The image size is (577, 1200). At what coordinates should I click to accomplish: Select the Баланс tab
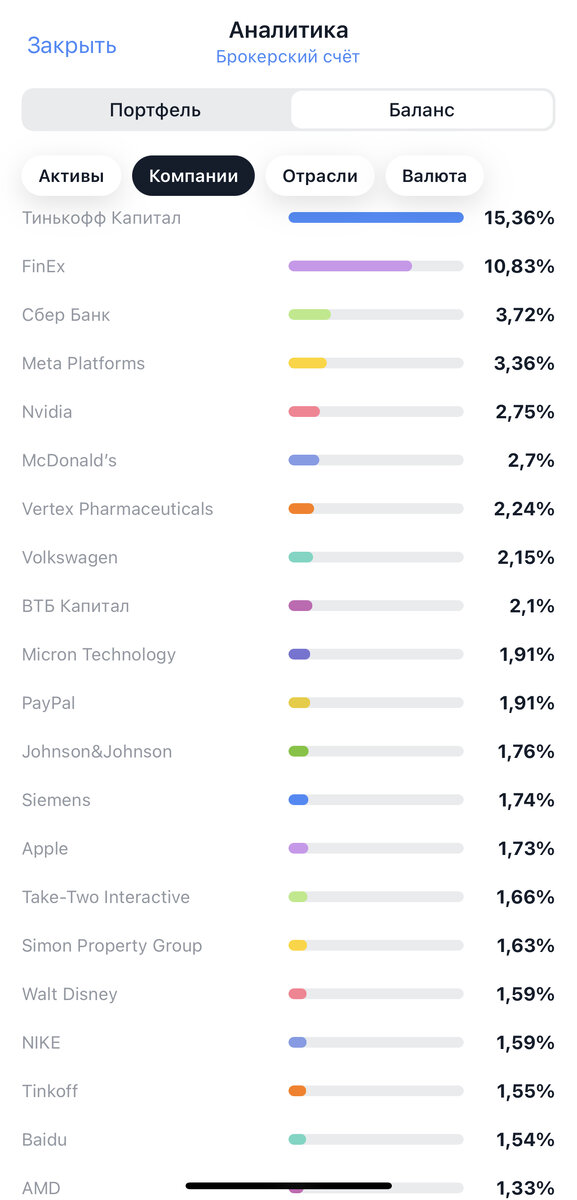point(421,109)
